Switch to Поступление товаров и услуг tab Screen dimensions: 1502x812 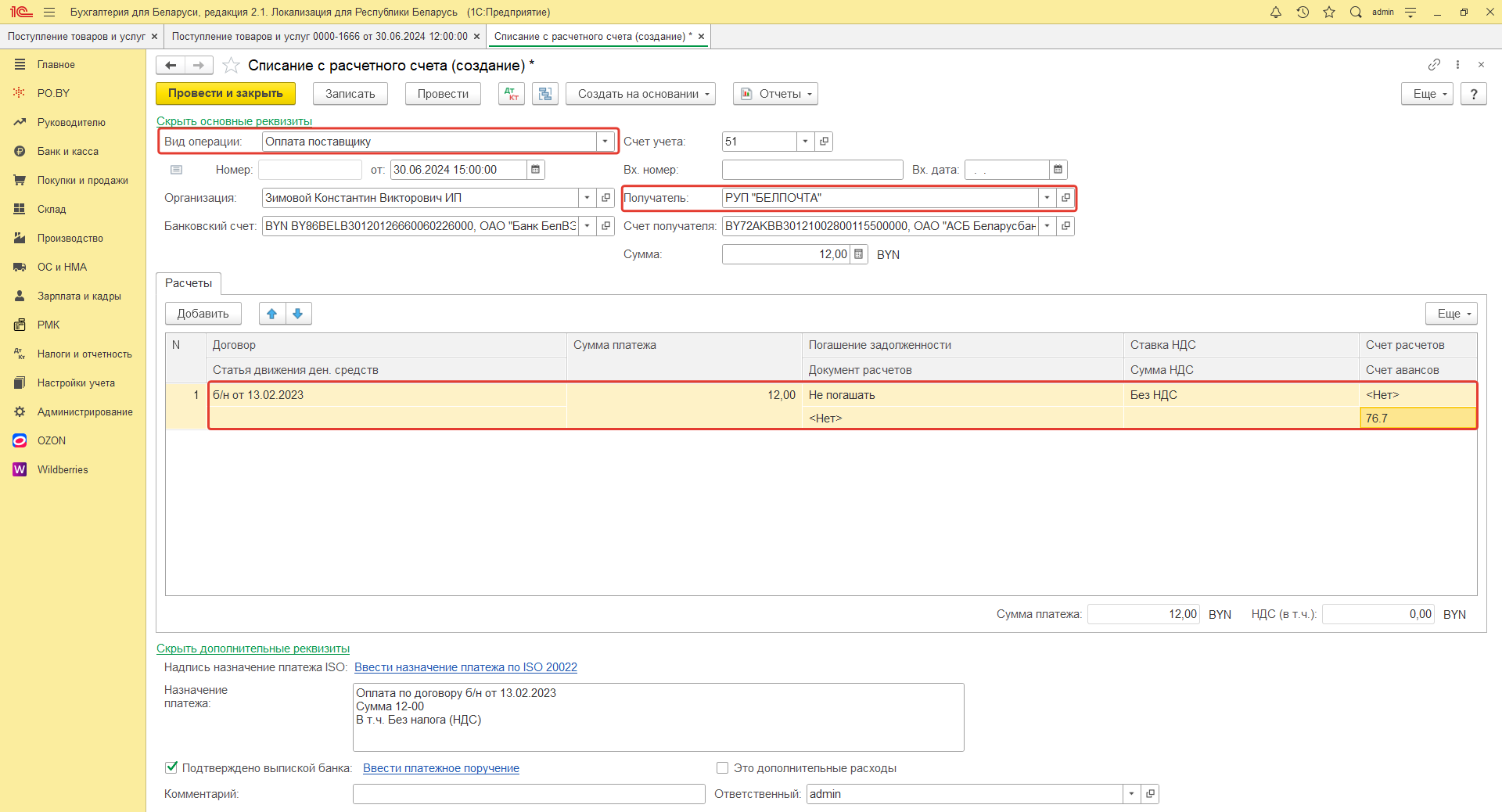[x=77, y=37]
